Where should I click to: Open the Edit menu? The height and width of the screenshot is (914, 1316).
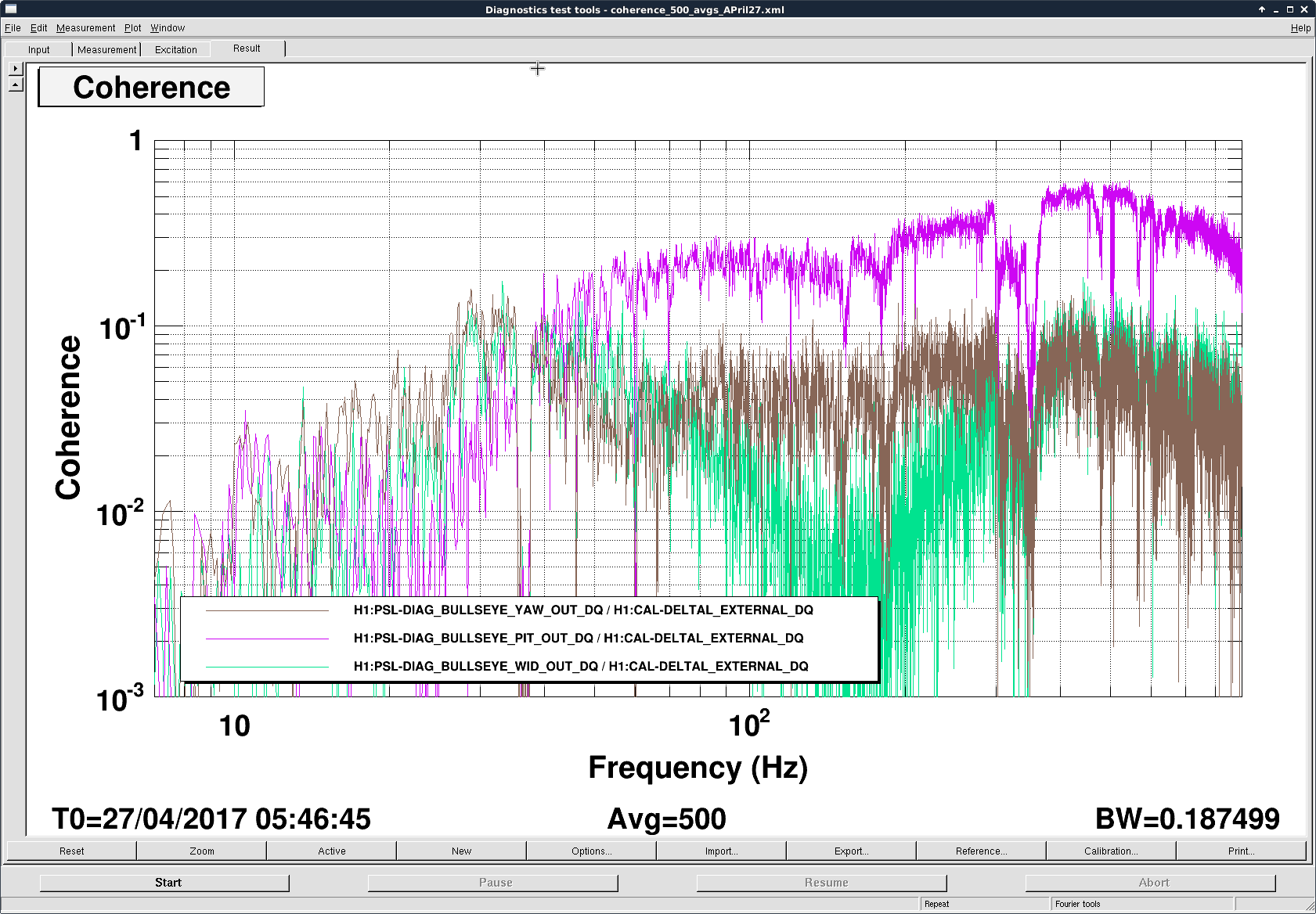coord(39,28)
